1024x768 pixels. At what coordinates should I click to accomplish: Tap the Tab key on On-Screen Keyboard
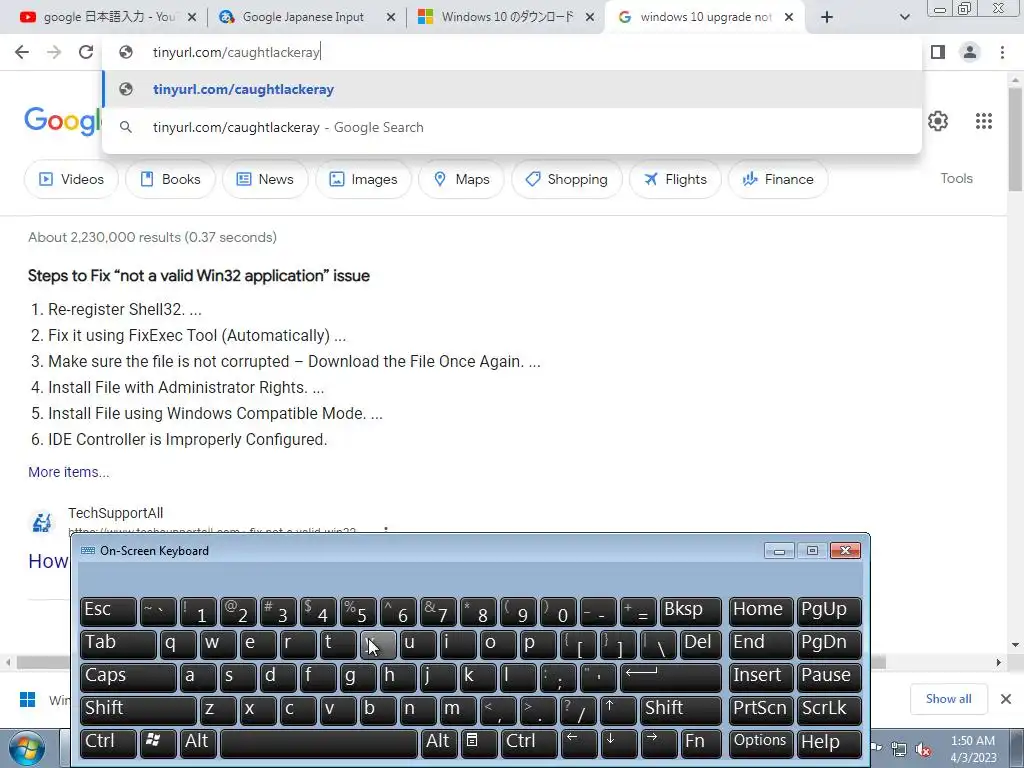pyautogui.click(x=118, y=644)
